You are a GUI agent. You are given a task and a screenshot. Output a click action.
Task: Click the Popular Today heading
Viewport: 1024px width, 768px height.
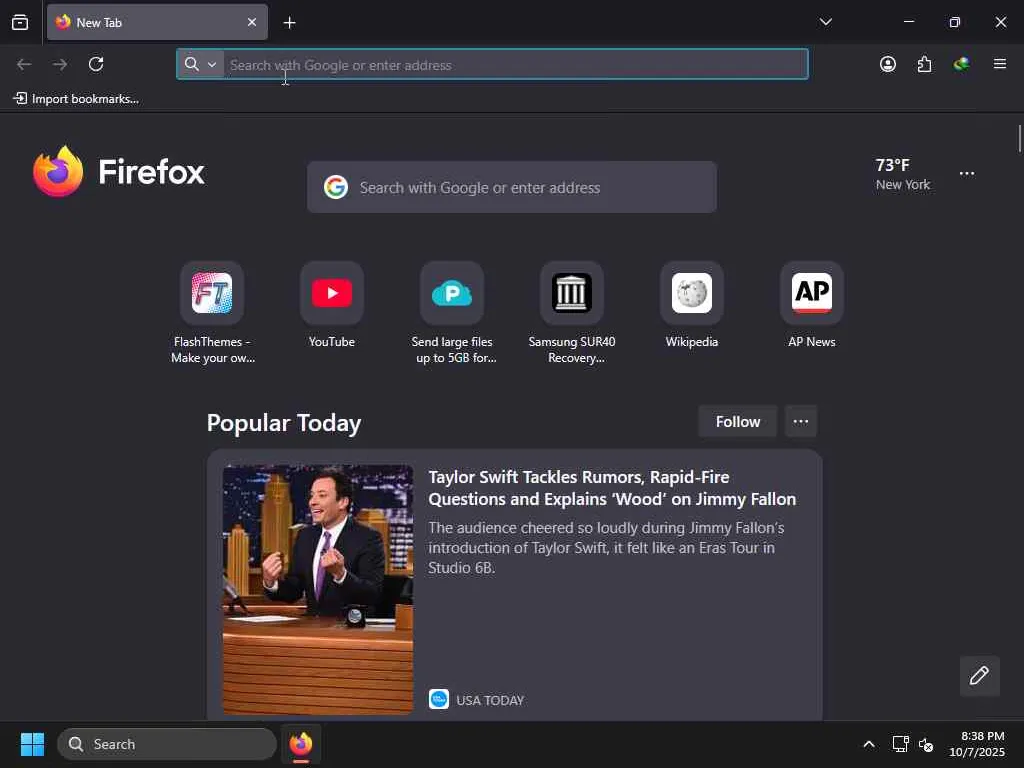[284, 423]
